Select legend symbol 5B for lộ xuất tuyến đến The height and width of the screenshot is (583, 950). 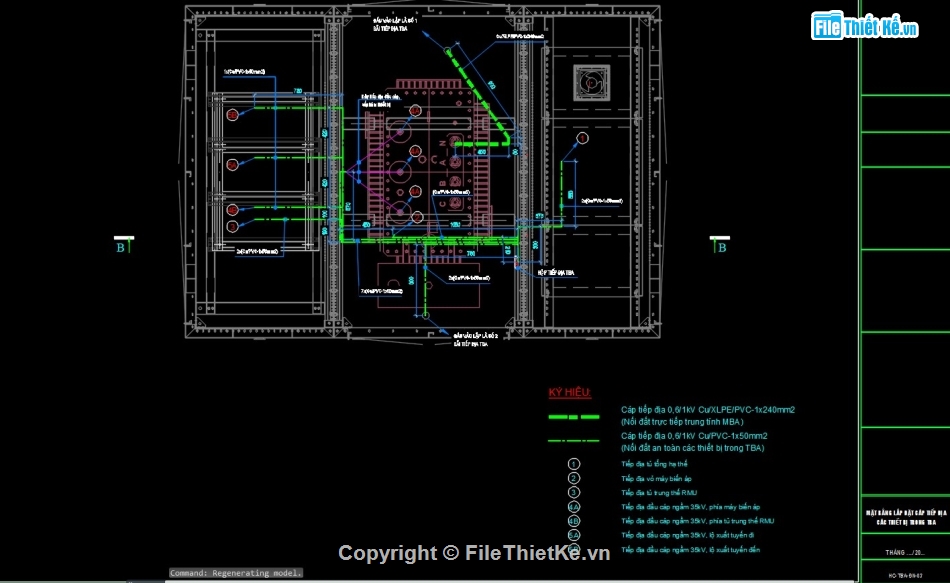pyautogui.click(x=574, y=549)
